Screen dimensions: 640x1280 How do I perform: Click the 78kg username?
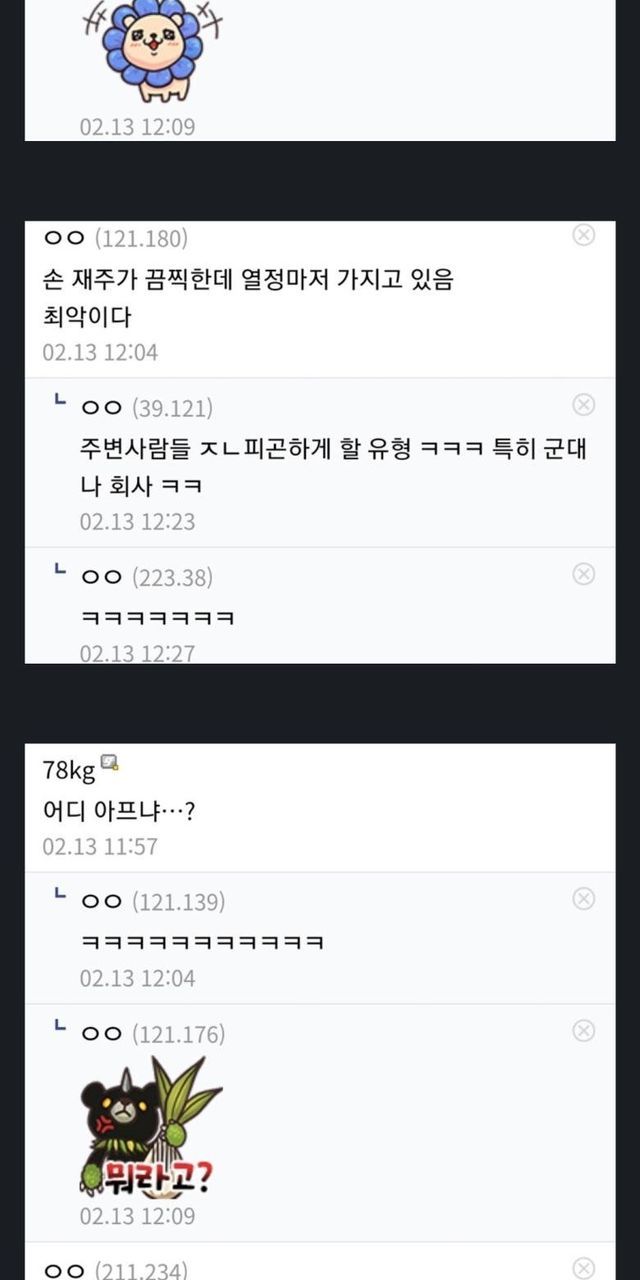click(69, 770)
